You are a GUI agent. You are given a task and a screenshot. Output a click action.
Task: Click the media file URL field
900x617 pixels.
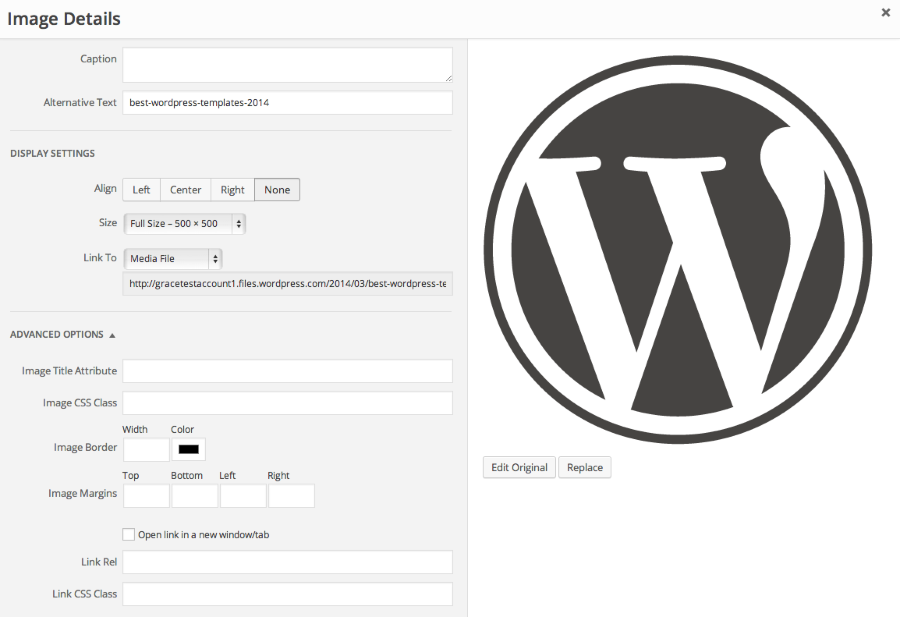(x=287, y=283)
